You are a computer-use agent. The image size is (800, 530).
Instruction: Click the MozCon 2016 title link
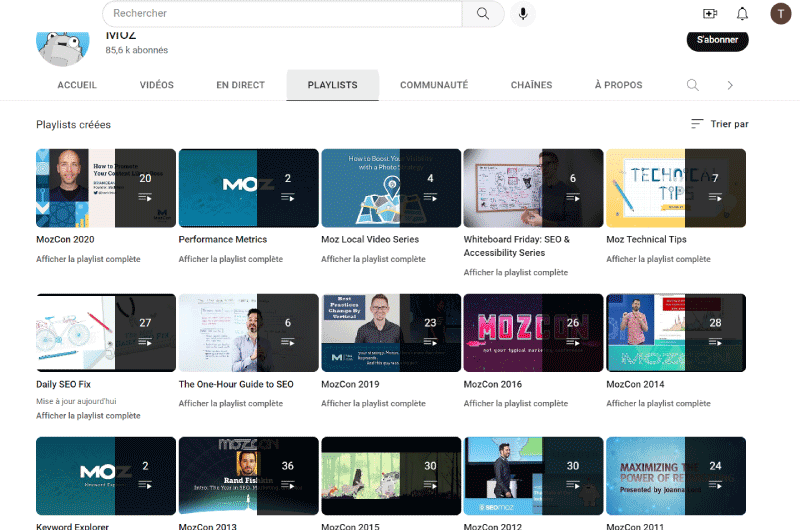pyautogui.click(x=493, y=384)
